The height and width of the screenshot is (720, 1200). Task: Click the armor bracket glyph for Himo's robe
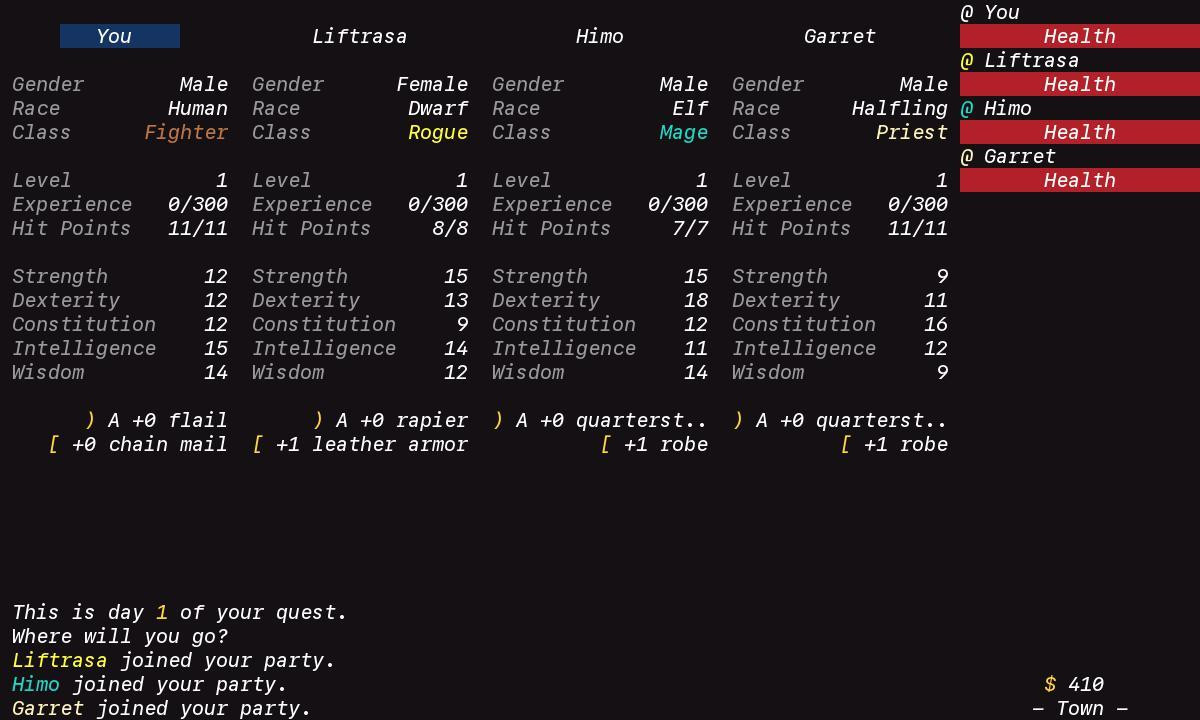(606, 445)
